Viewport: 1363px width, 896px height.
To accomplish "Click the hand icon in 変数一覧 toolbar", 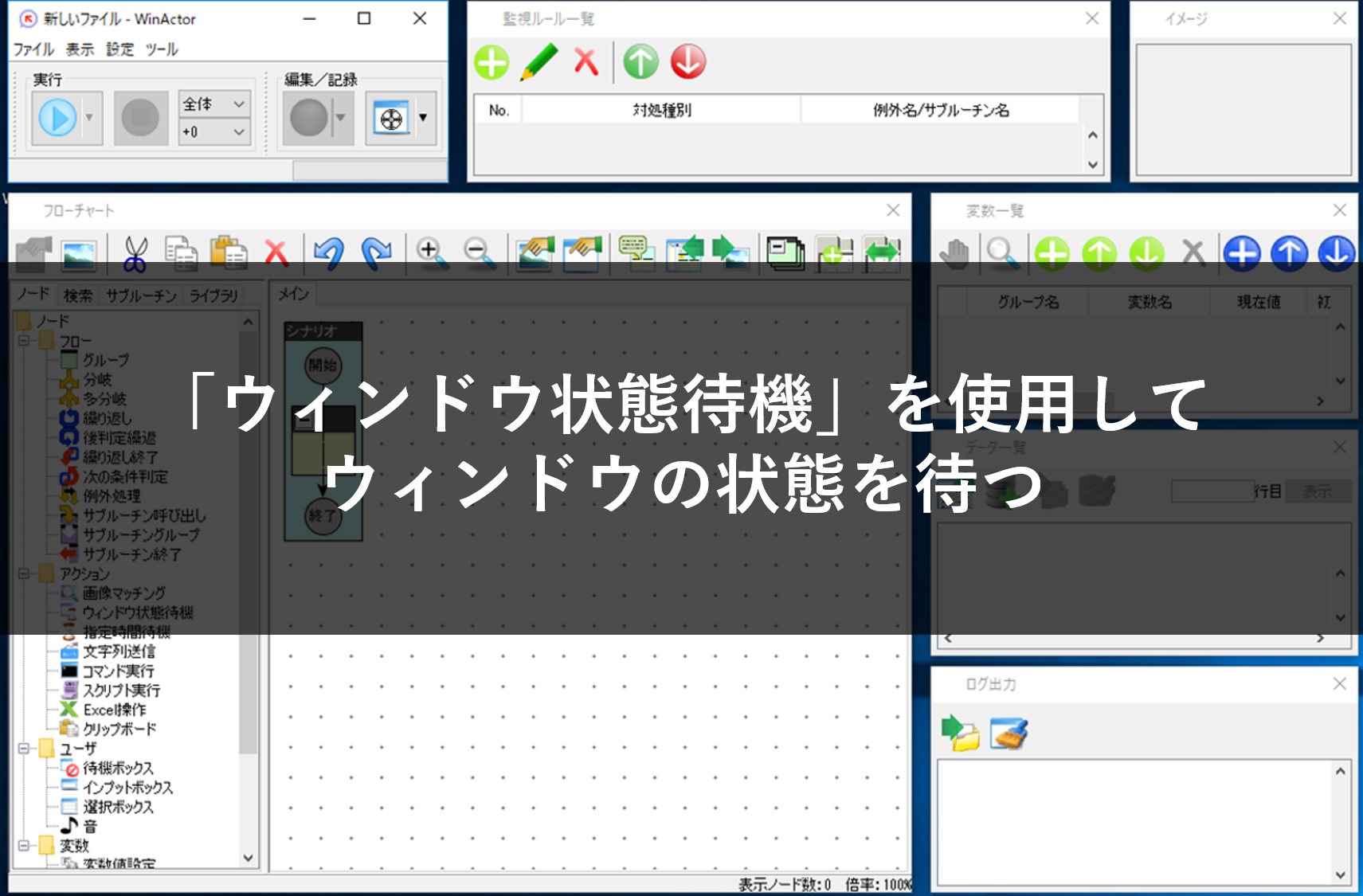I will (954, 253).
